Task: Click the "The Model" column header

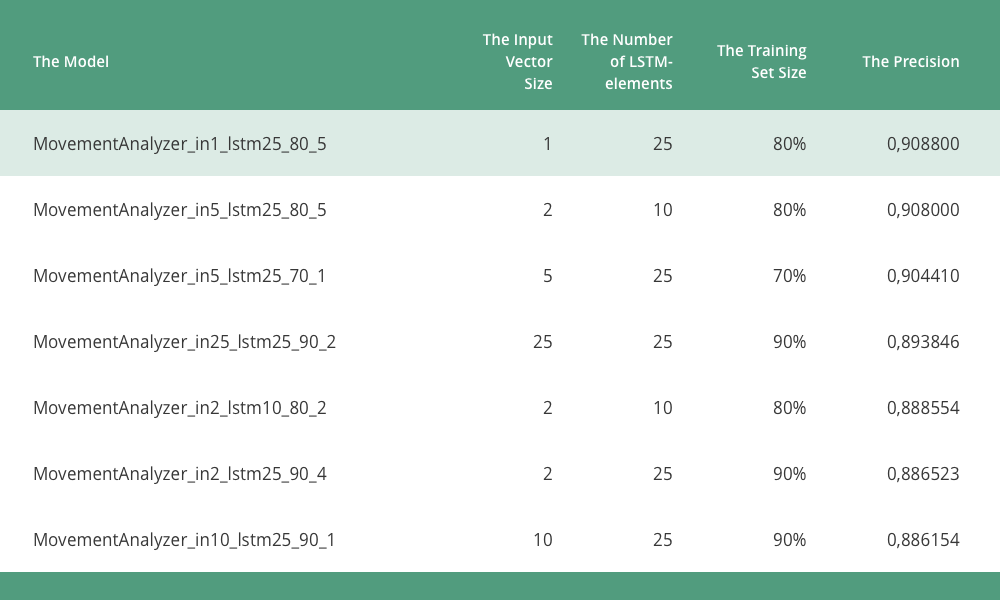Action: pos(71,62)
